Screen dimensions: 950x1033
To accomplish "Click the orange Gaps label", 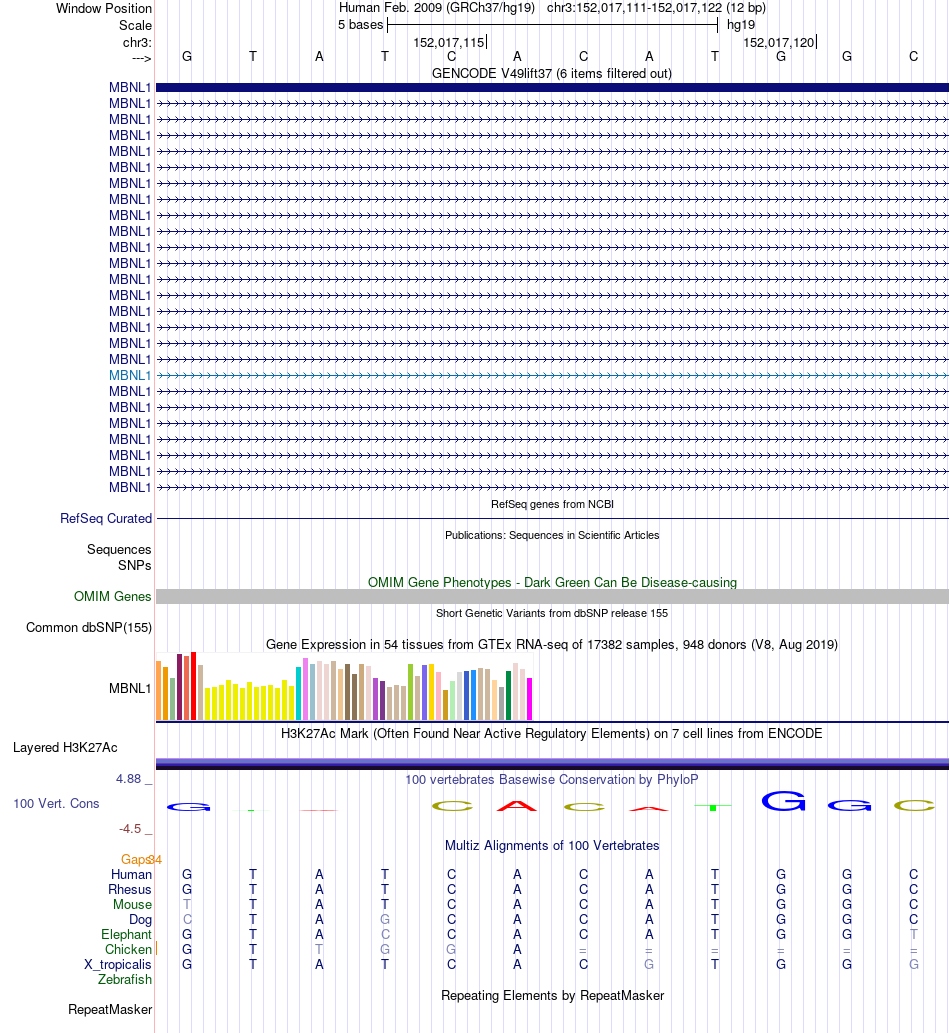I will coord(136,860).
